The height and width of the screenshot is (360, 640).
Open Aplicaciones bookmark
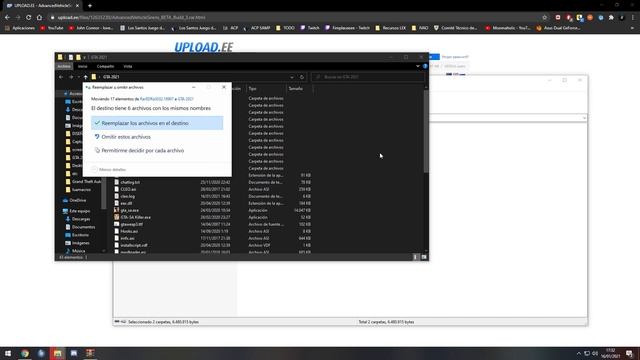click(x=20, y=28)
